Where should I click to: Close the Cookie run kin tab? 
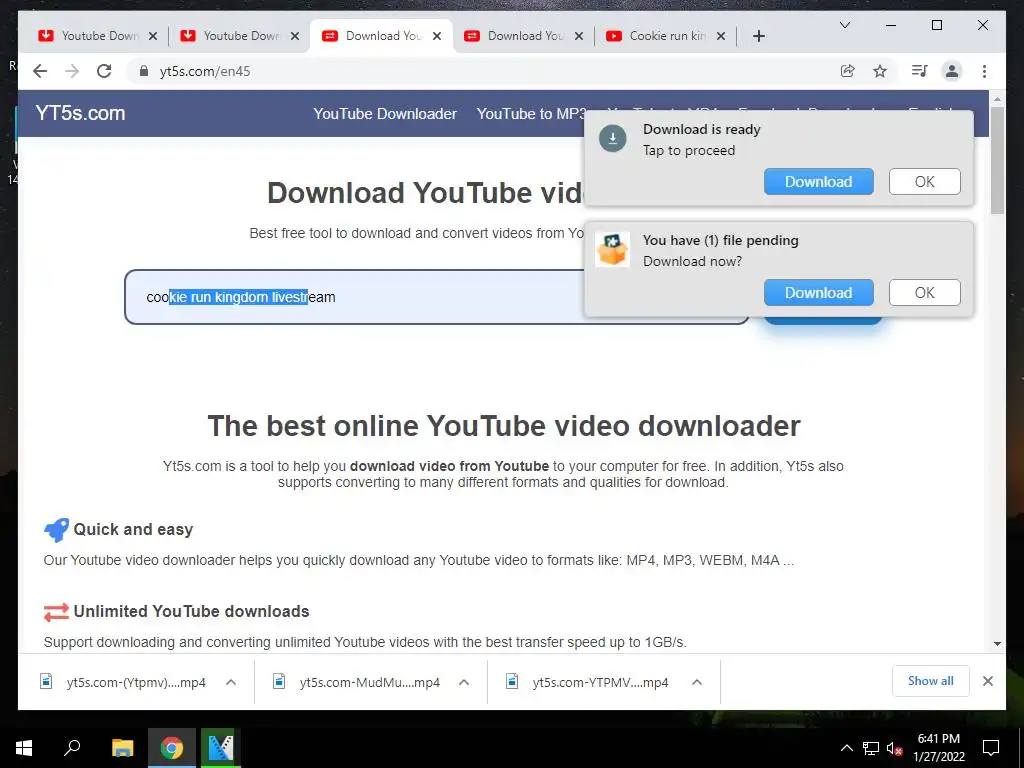[721, 36]
